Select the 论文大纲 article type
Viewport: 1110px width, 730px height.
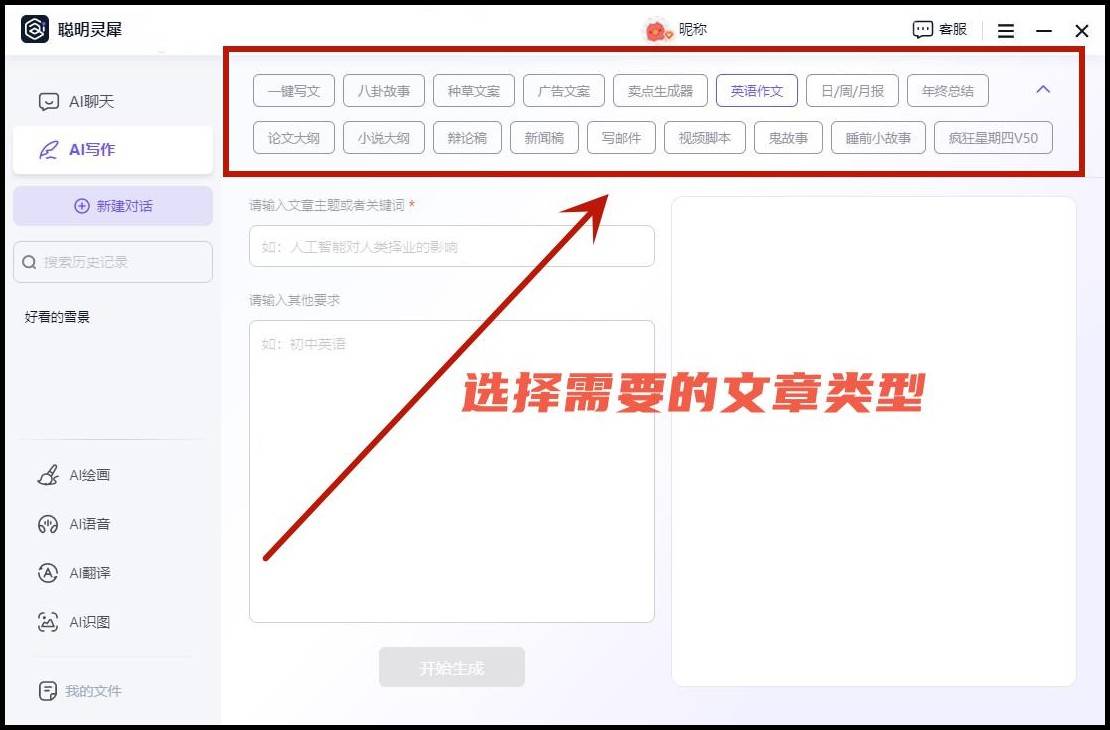[294, 137]
